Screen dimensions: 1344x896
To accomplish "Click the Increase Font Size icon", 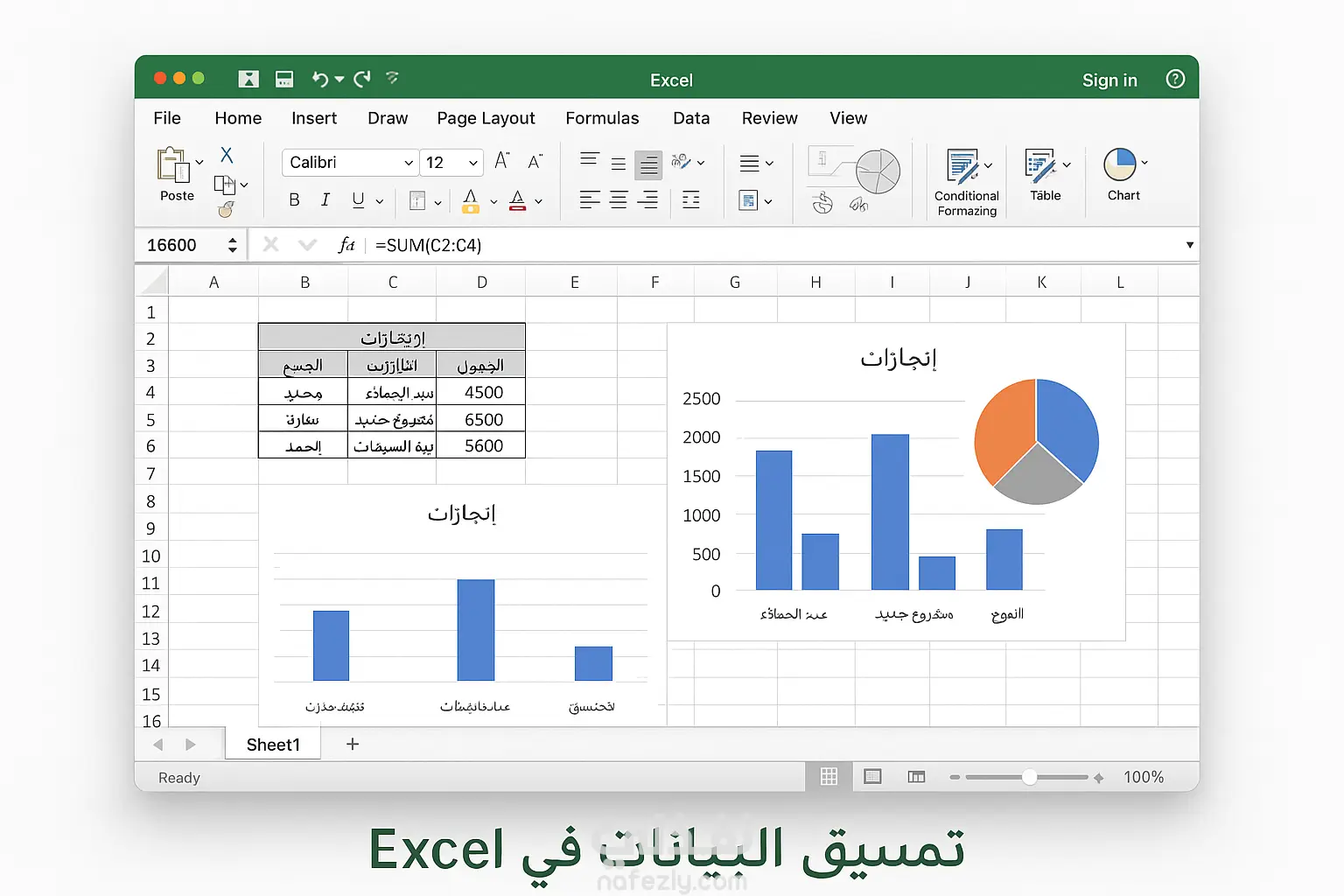I will (502, 161).
